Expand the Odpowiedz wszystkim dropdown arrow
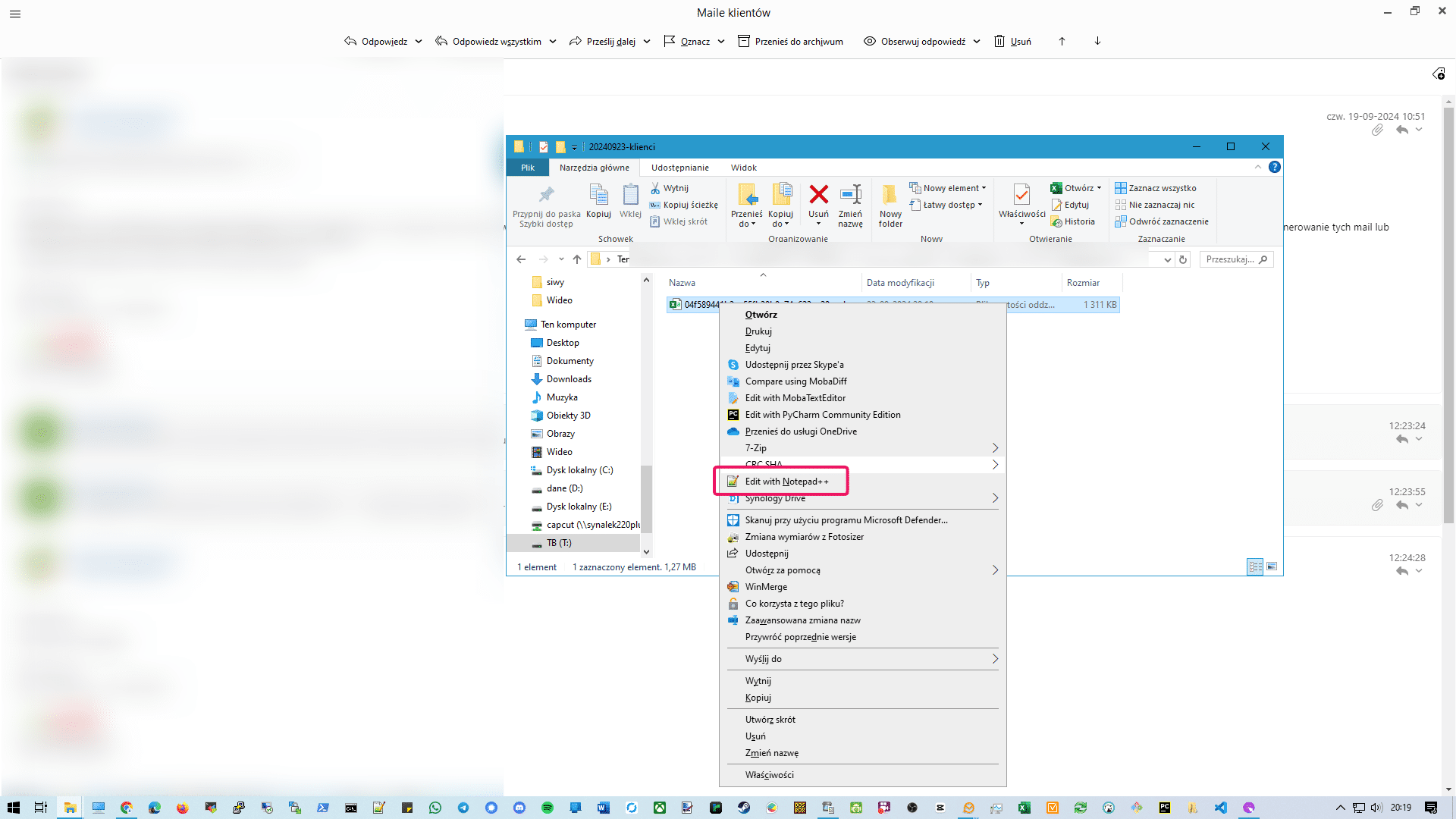1456x819 pixels. tap(553, 41)
